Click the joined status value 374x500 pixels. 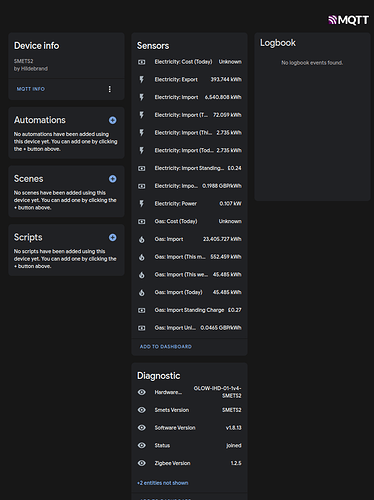(234, 445)
